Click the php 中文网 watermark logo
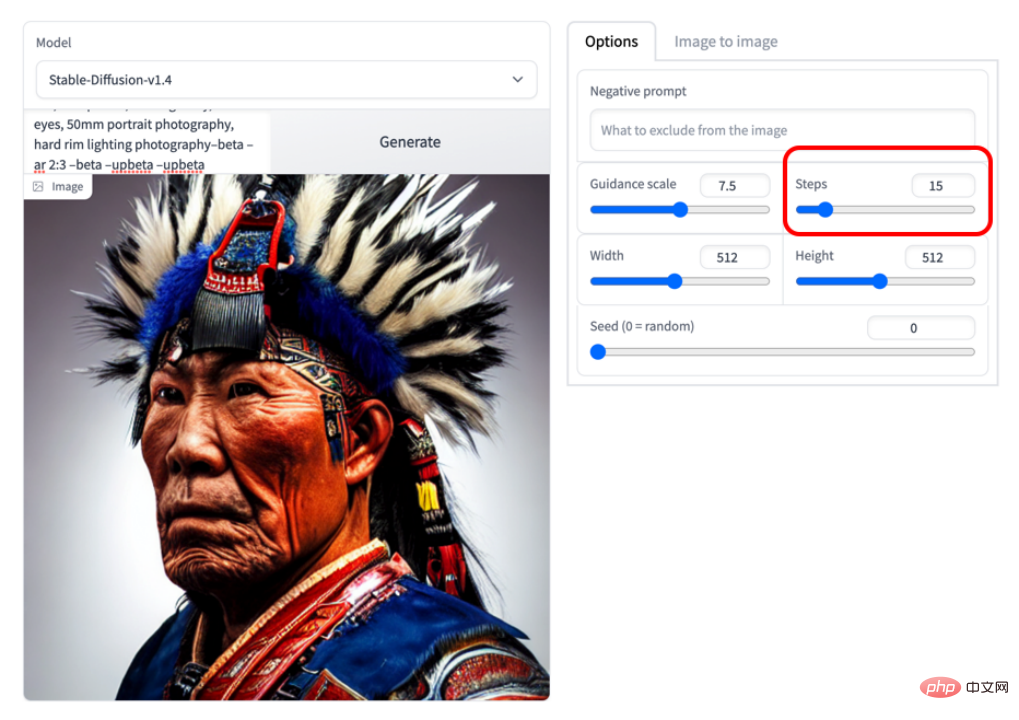This screenshot has height=720, width=1019. point(964,687)
